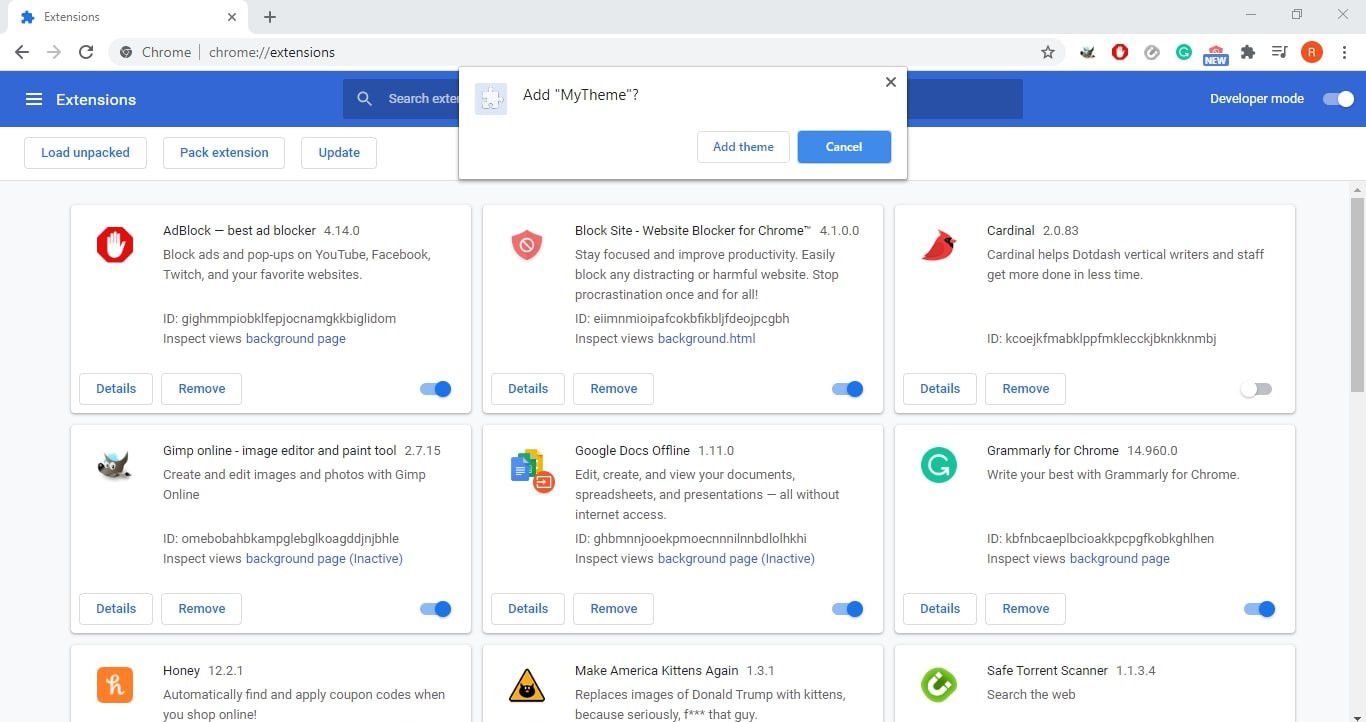Open the profile avatar R
Viewport: 1366px width, 722px height.
click(1311, 52)
